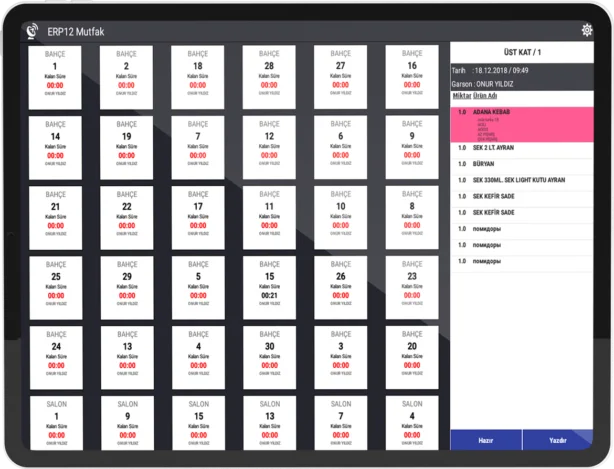614x469 pixels.
Task: Open table BAHÇE 19 card
Action: [126, 147]
